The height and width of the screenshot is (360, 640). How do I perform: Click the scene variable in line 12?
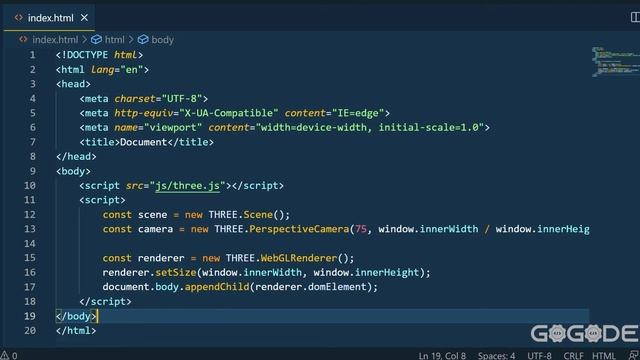pyautogui.click(x=152, y=215)
